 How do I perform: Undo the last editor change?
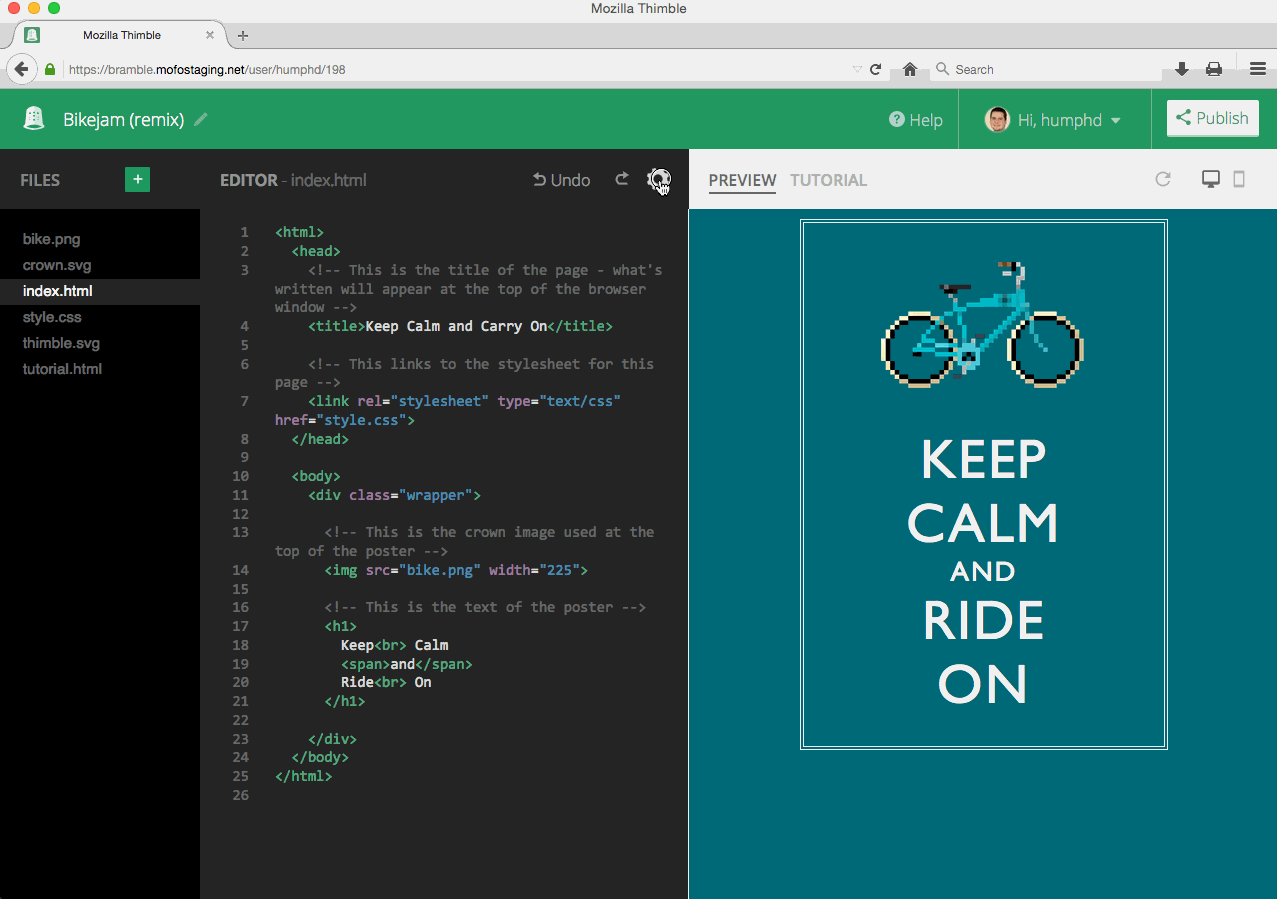click(x=561, y=180)
